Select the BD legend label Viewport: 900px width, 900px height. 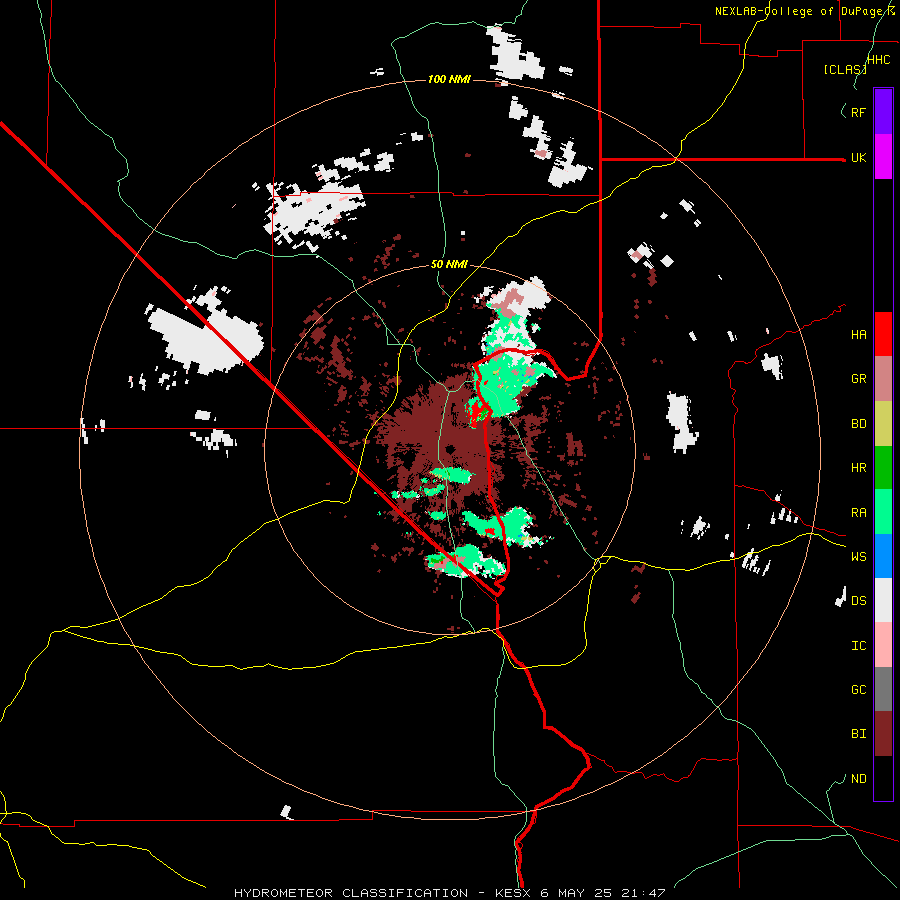858,424
